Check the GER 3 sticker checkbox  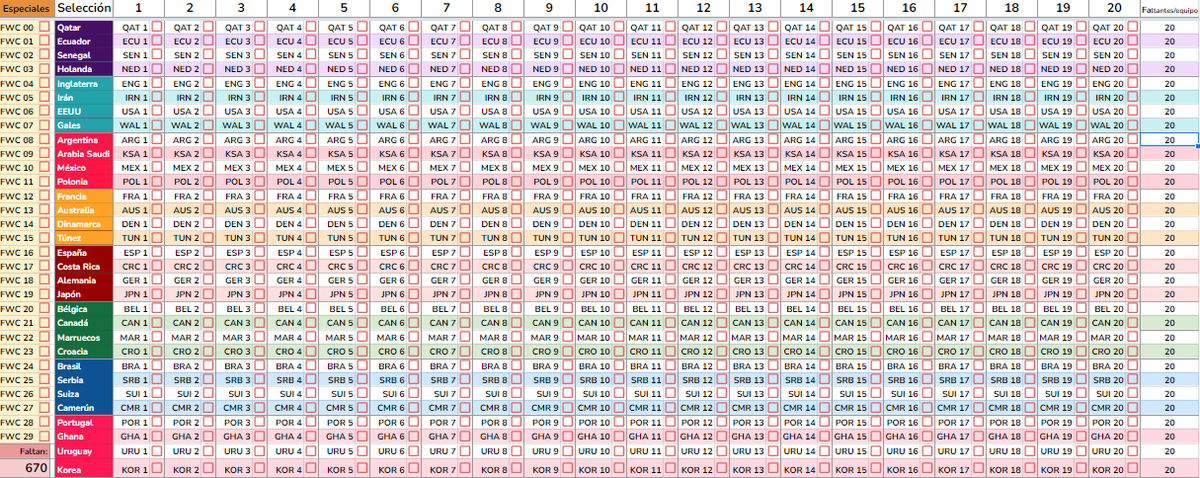tap(260, 281)
